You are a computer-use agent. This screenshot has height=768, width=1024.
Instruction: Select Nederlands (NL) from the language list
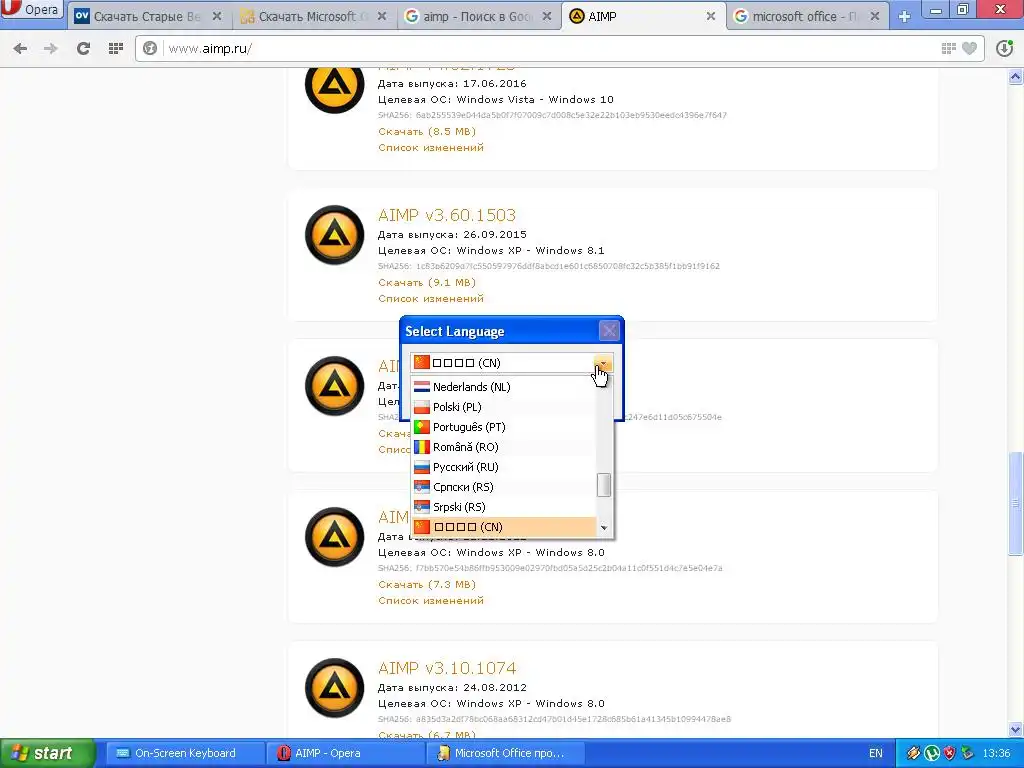tap(504, 387)
